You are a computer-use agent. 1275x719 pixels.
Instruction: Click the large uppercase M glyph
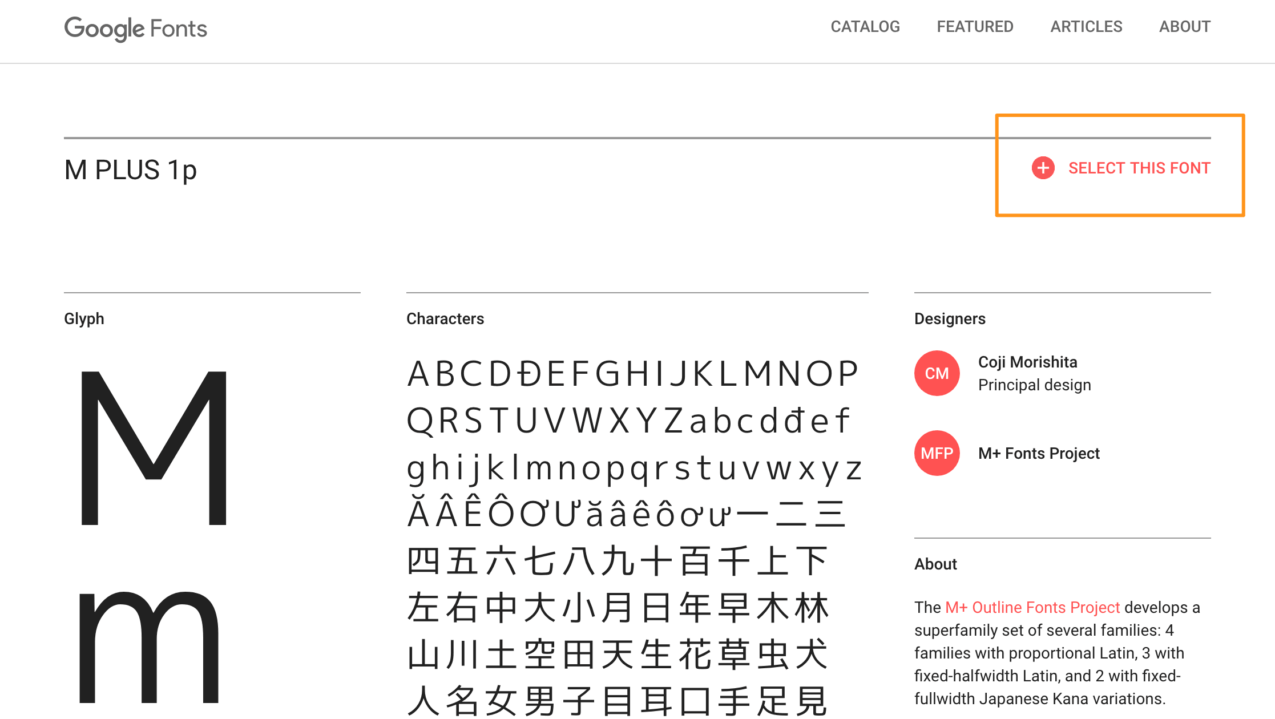[x=153, y=448]
